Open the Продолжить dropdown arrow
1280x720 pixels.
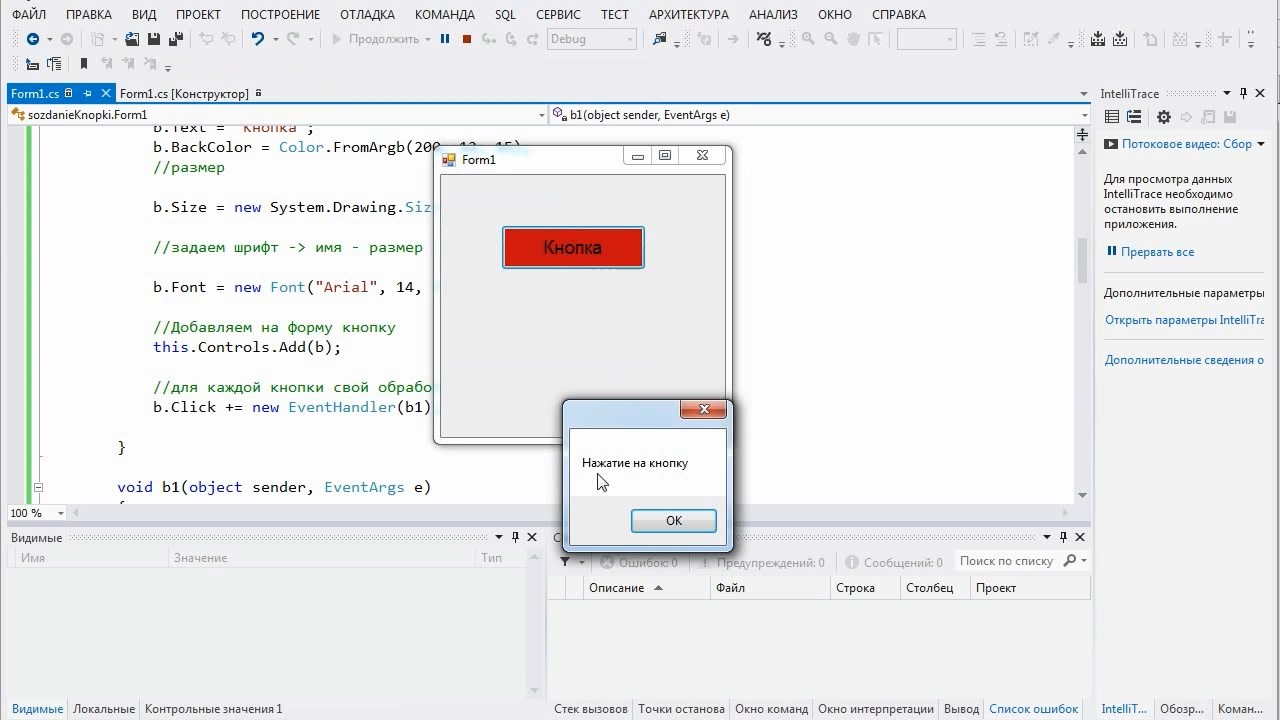[428, 39]
